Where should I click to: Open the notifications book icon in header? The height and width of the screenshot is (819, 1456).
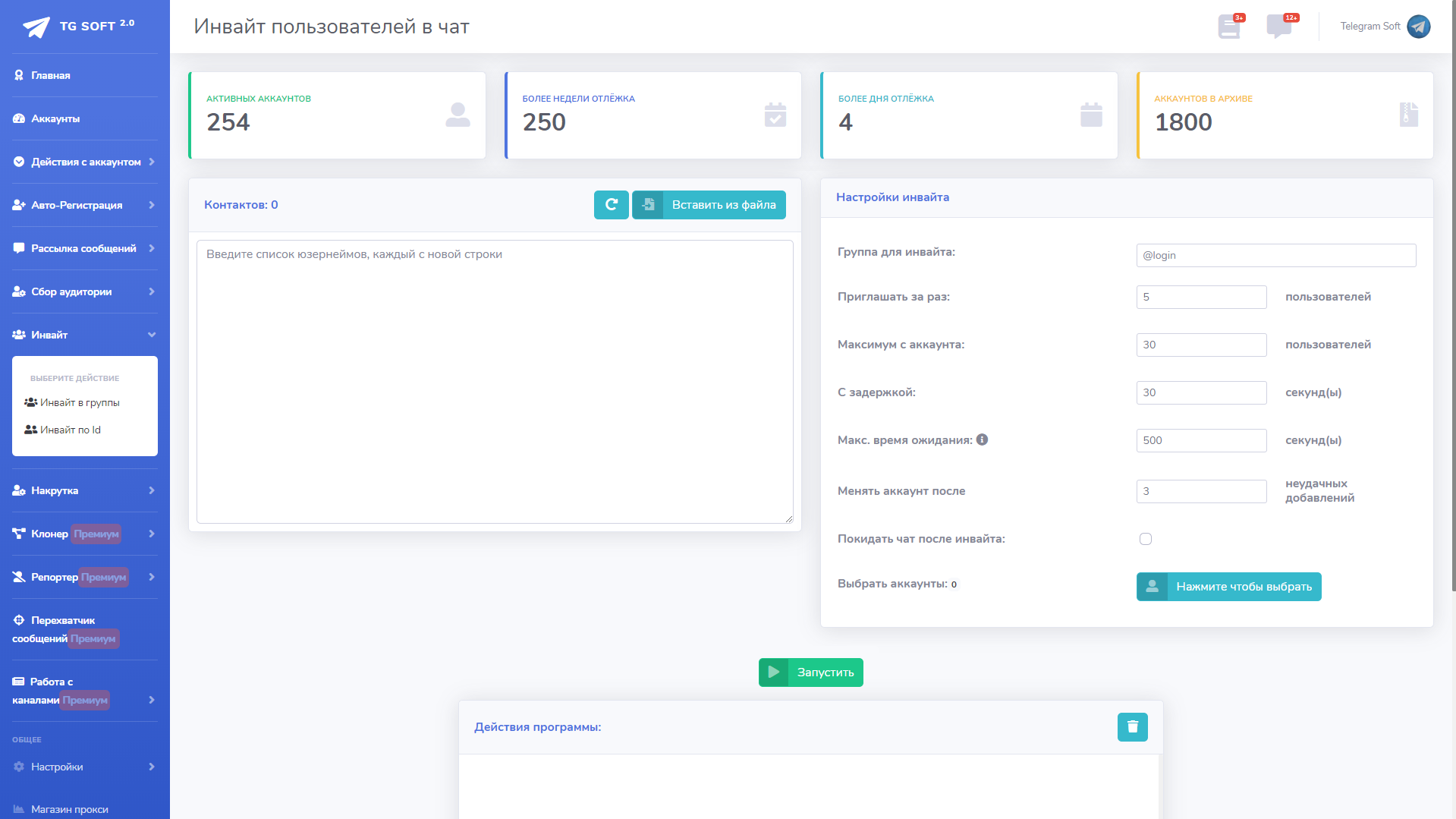(x=1229, y=27)
